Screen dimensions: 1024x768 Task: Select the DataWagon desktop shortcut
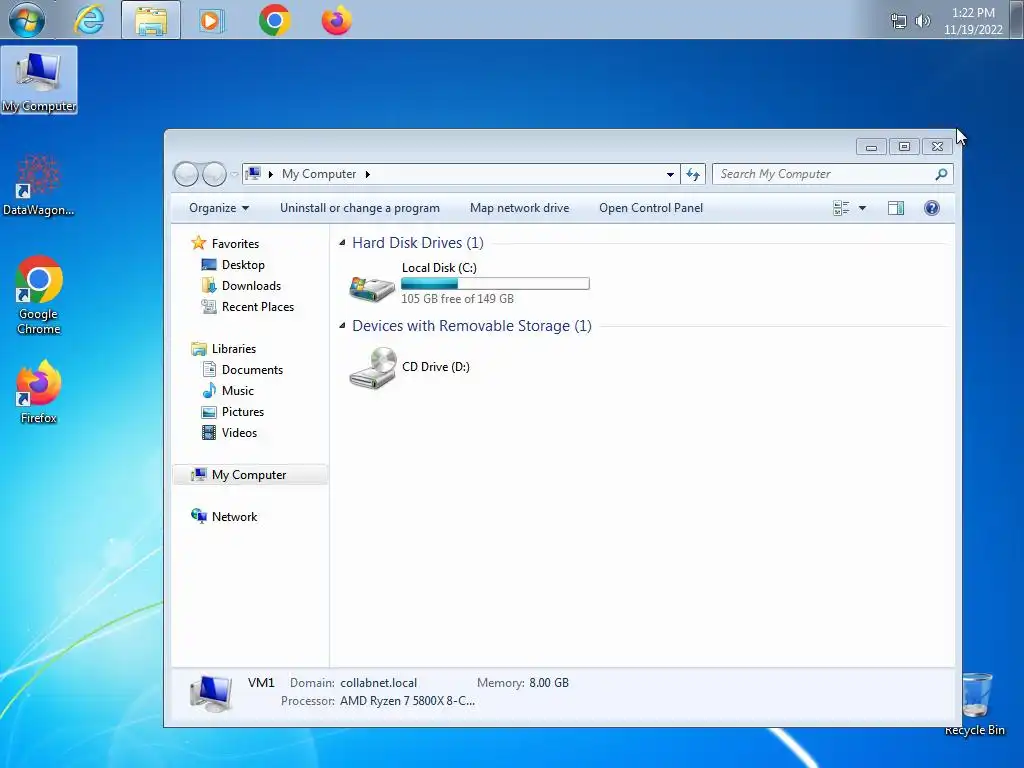tap(39, 185)
